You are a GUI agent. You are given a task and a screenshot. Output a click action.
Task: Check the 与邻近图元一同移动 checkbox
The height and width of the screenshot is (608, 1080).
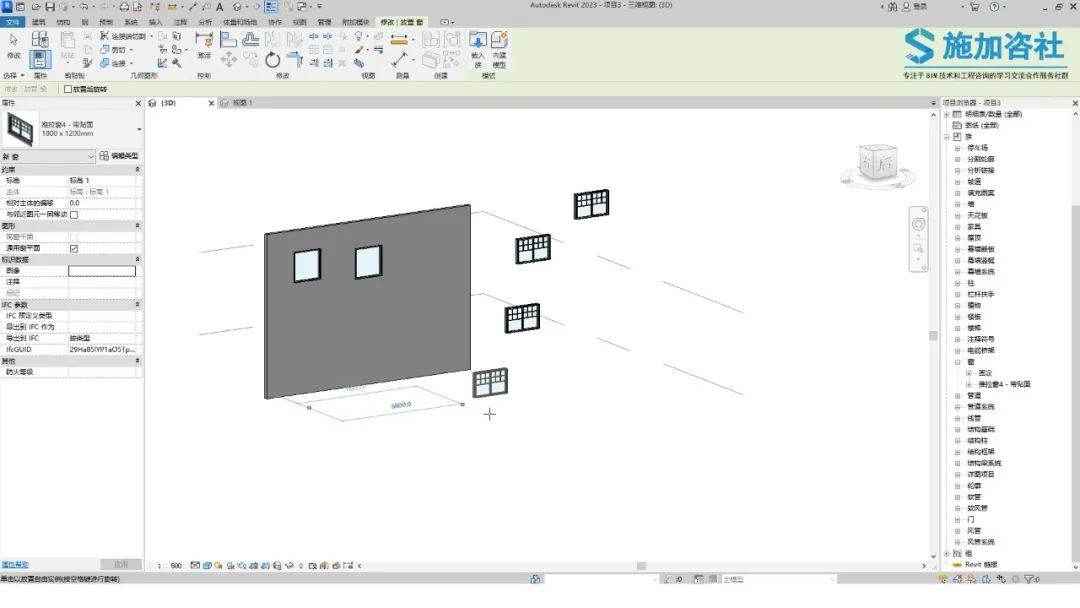(74, 214)
